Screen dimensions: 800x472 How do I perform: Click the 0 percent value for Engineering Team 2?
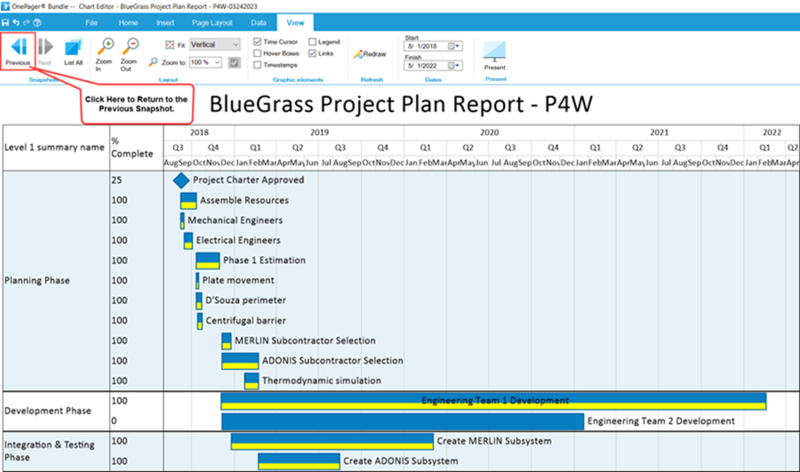coord(114,421)
